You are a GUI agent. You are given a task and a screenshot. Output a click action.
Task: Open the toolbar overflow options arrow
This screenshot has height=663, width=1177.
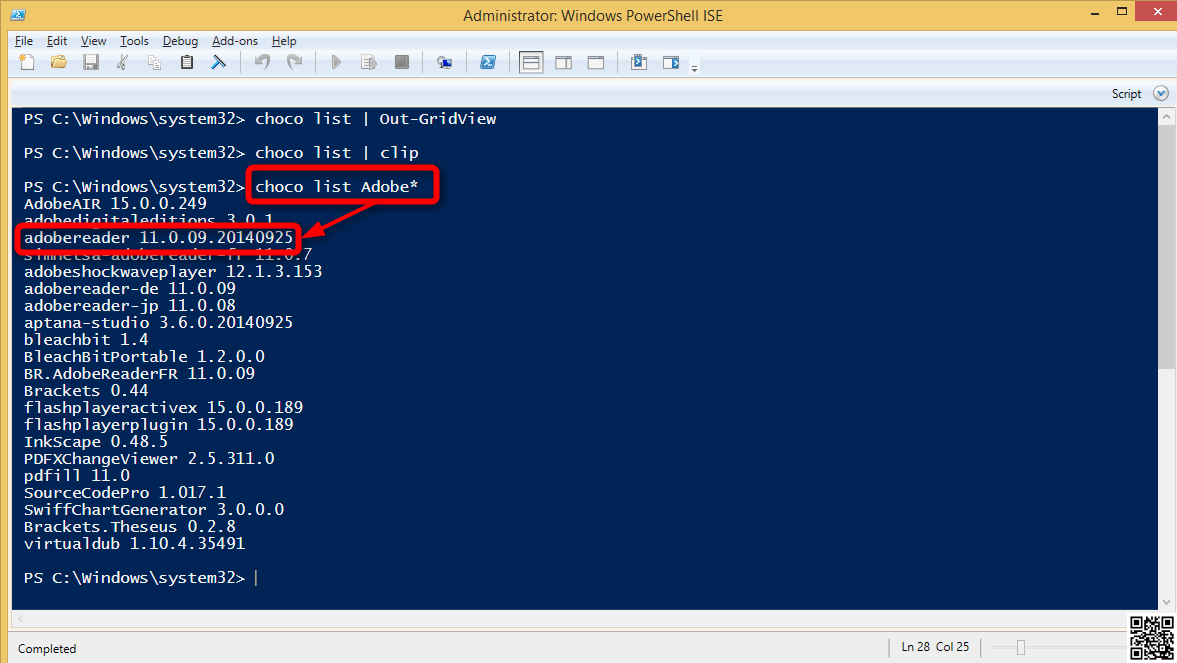click(694, 68)
